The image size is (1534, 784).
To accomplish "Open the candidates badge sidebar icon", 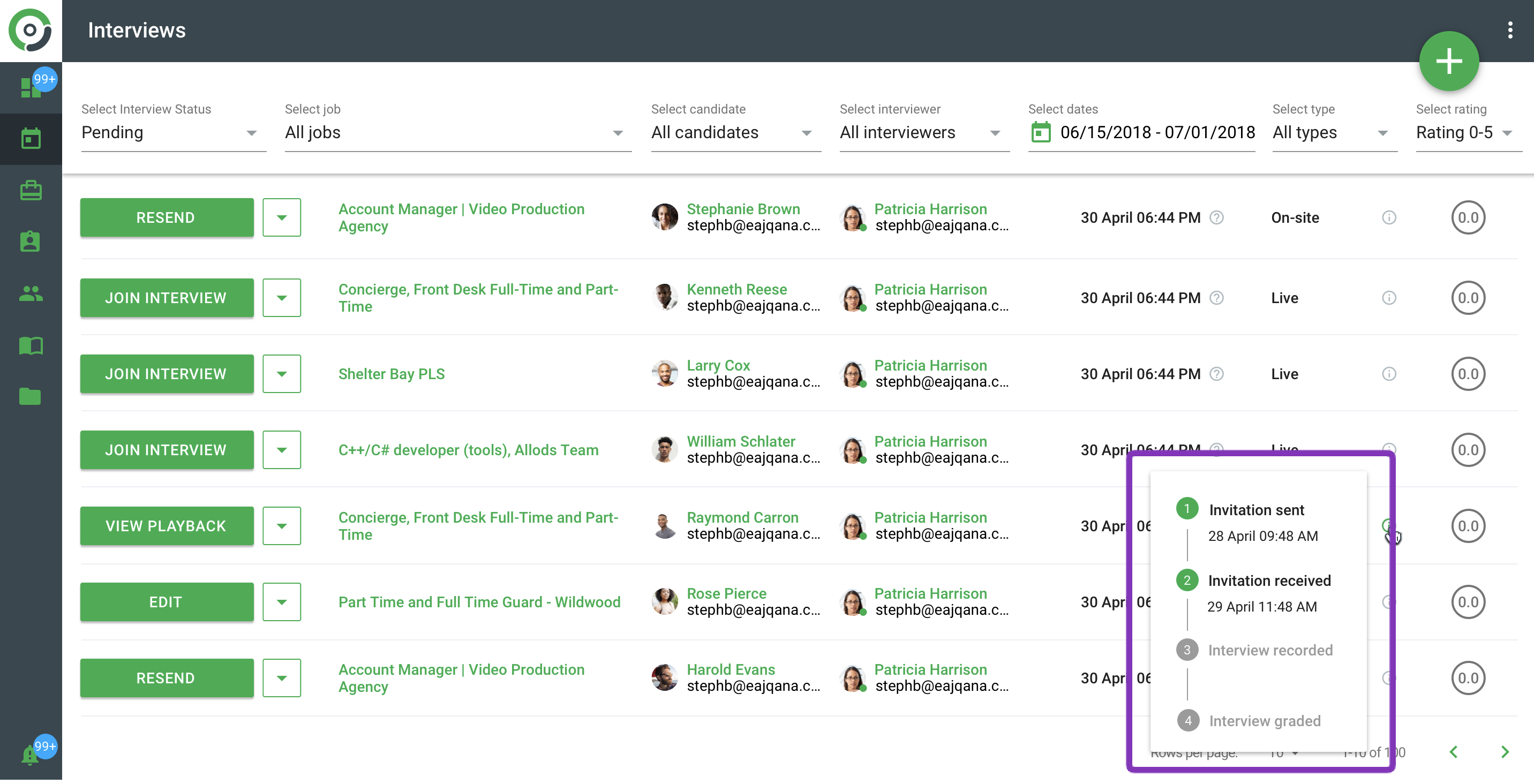I will point(30,242).
